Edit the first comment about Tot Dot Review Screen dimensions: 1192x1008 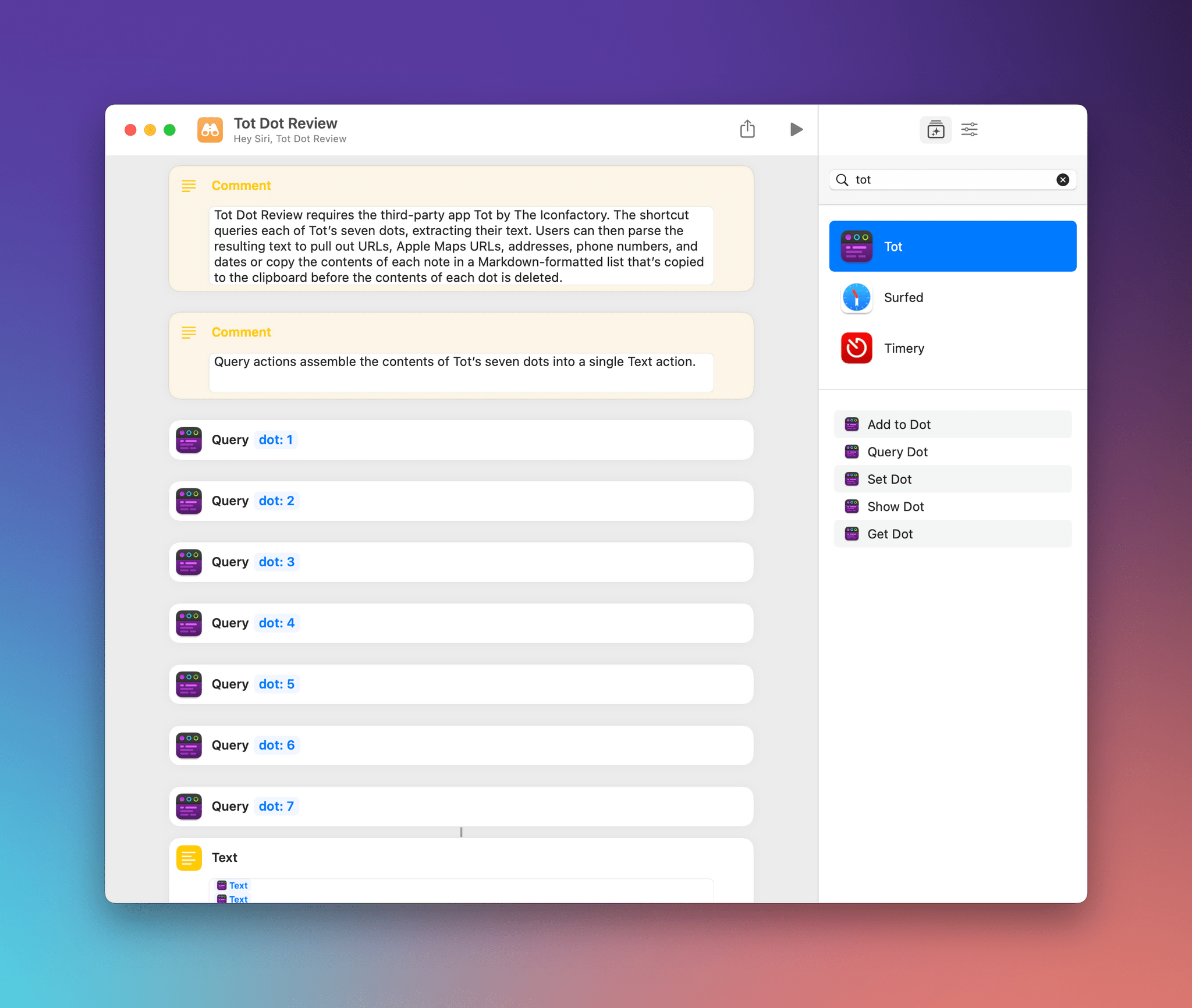[x=461, y=246]
